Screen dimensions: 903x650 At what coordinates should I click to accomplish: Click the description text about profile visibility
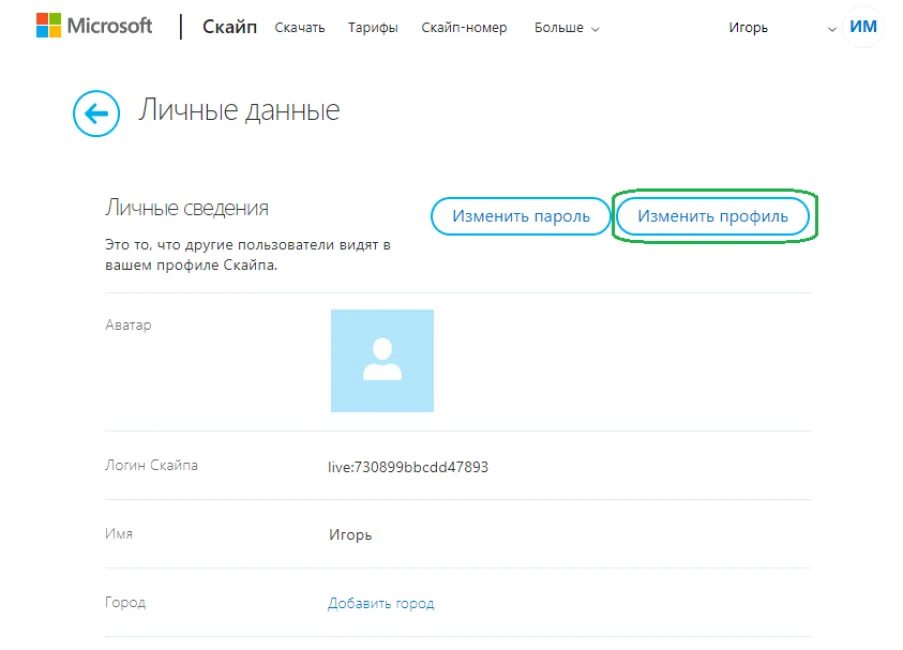[248, 255]
